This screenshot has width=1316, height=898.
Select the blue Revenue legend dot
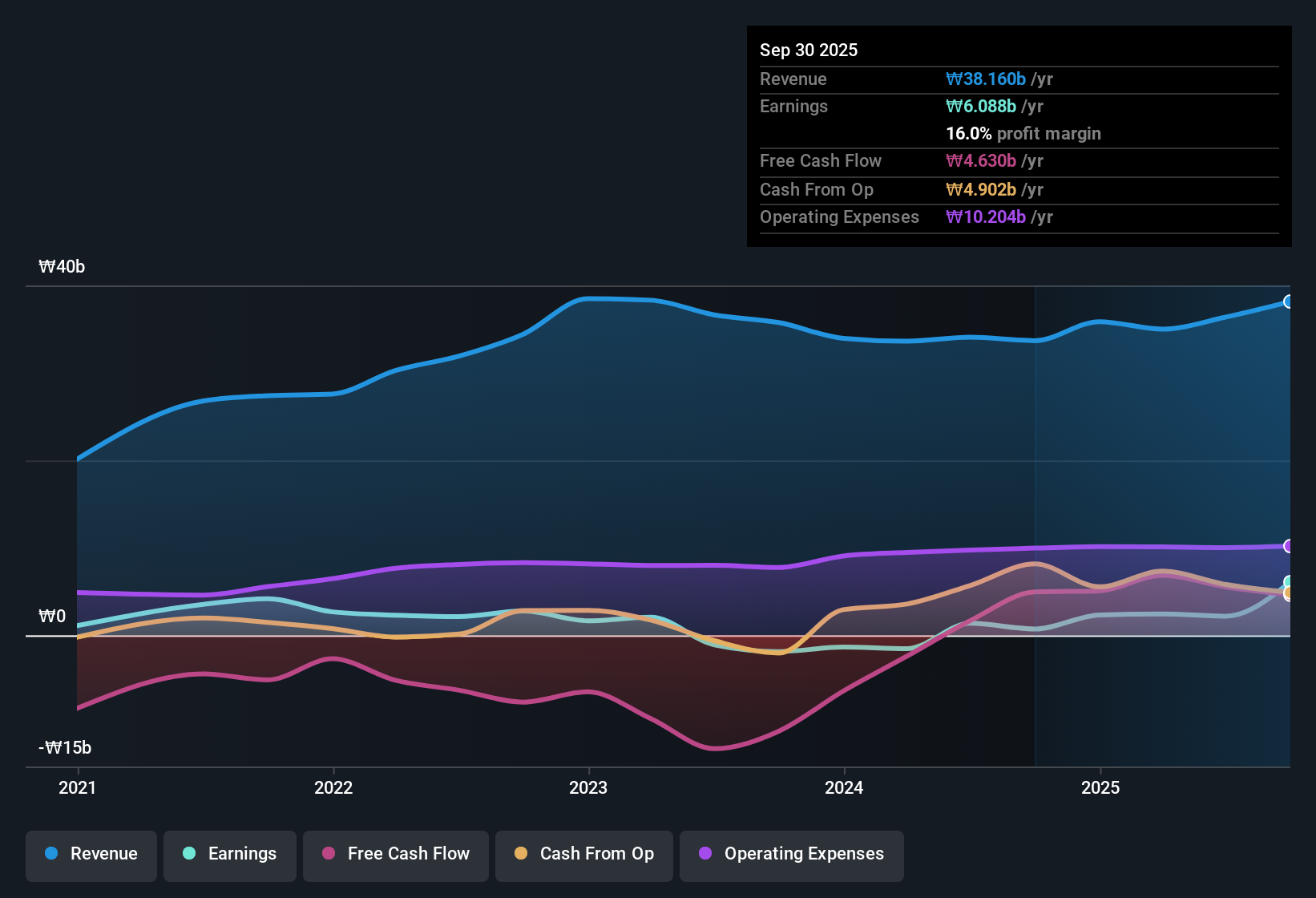tap(50, 854)
